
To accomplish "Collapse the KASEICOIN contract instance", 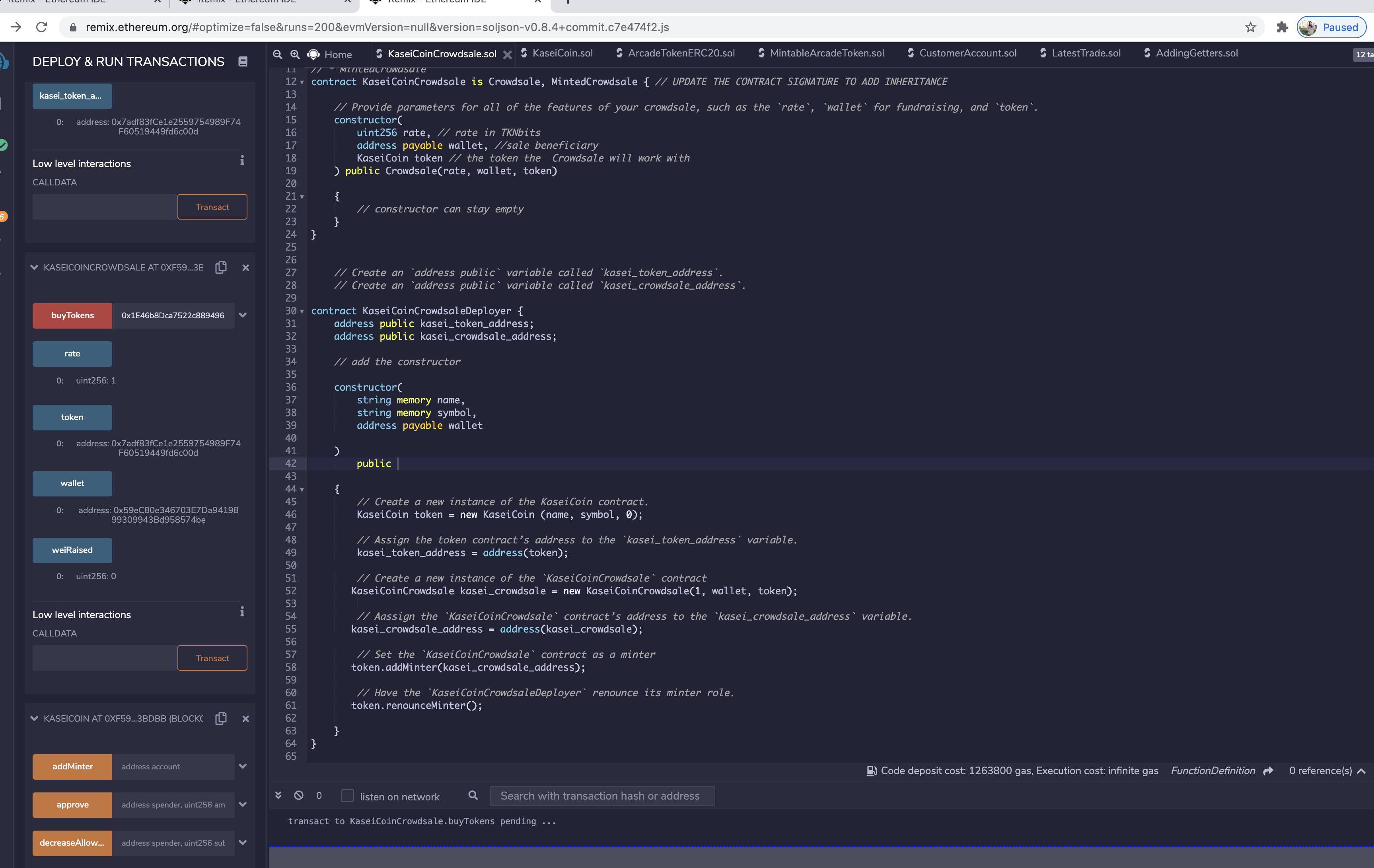I will (34, 718).
